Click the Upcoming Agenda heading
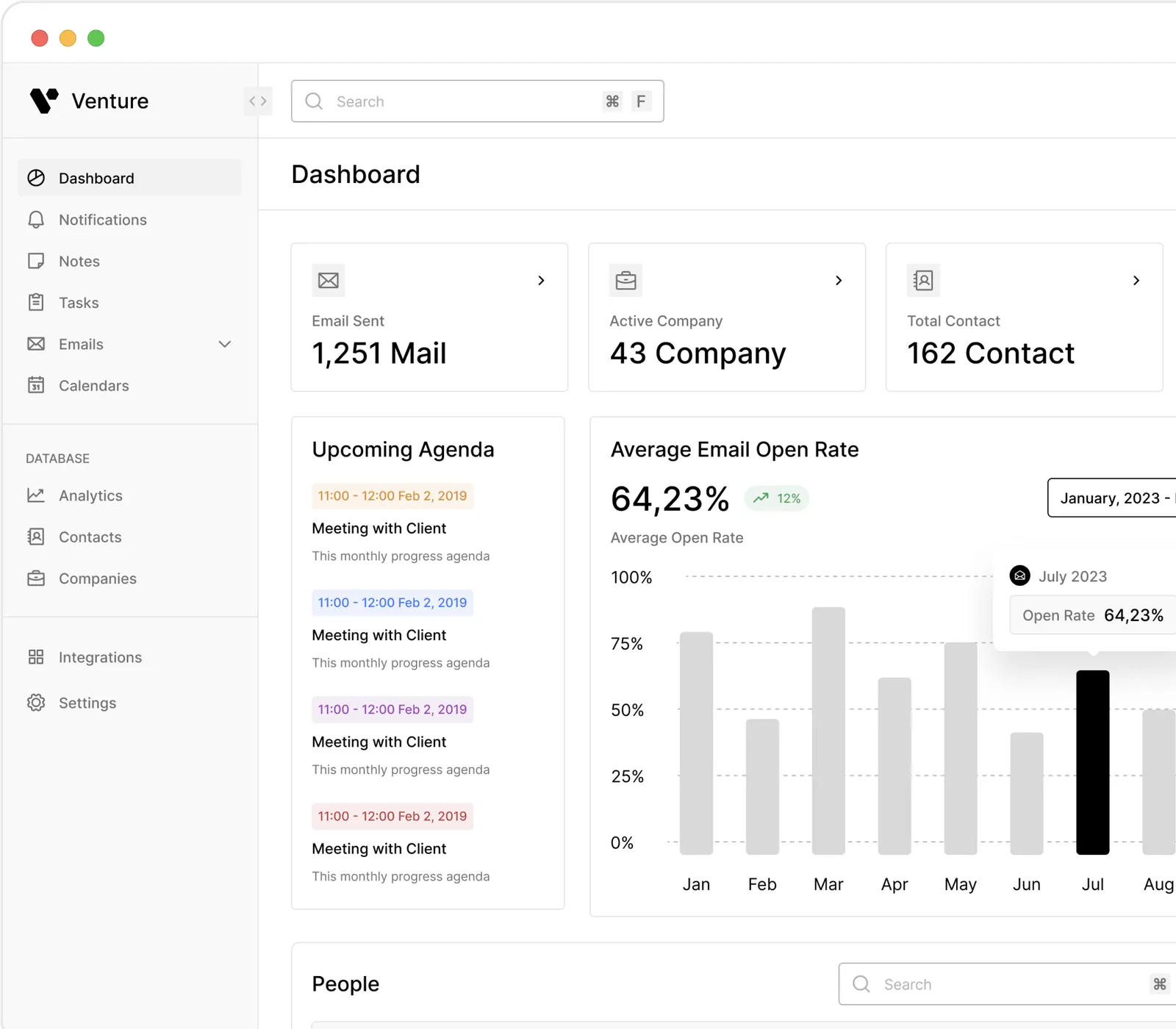Viewport: 1176px width, 1029px height. tap(403, 450)
